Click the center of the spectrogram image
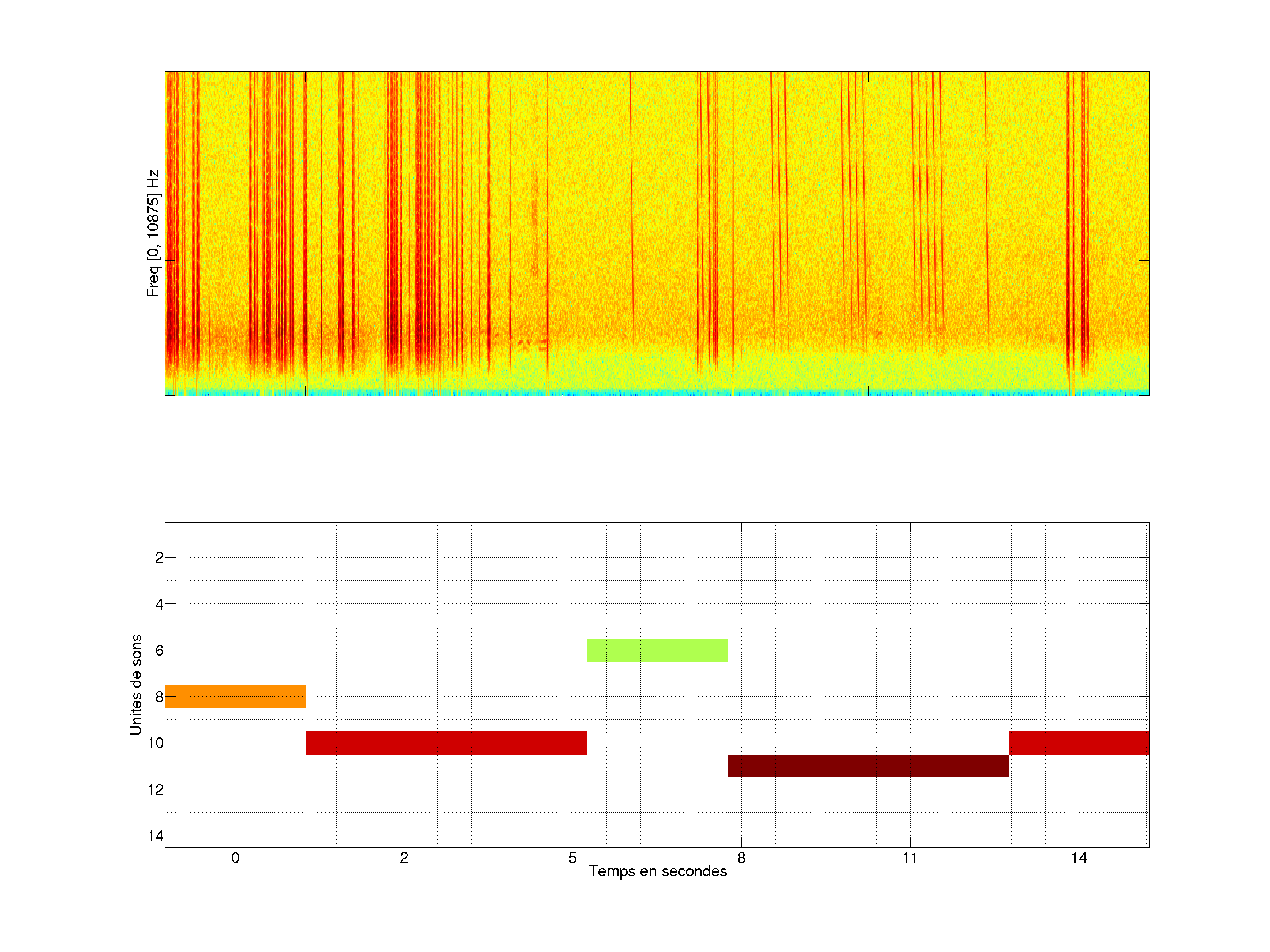 tap(657, 234)
